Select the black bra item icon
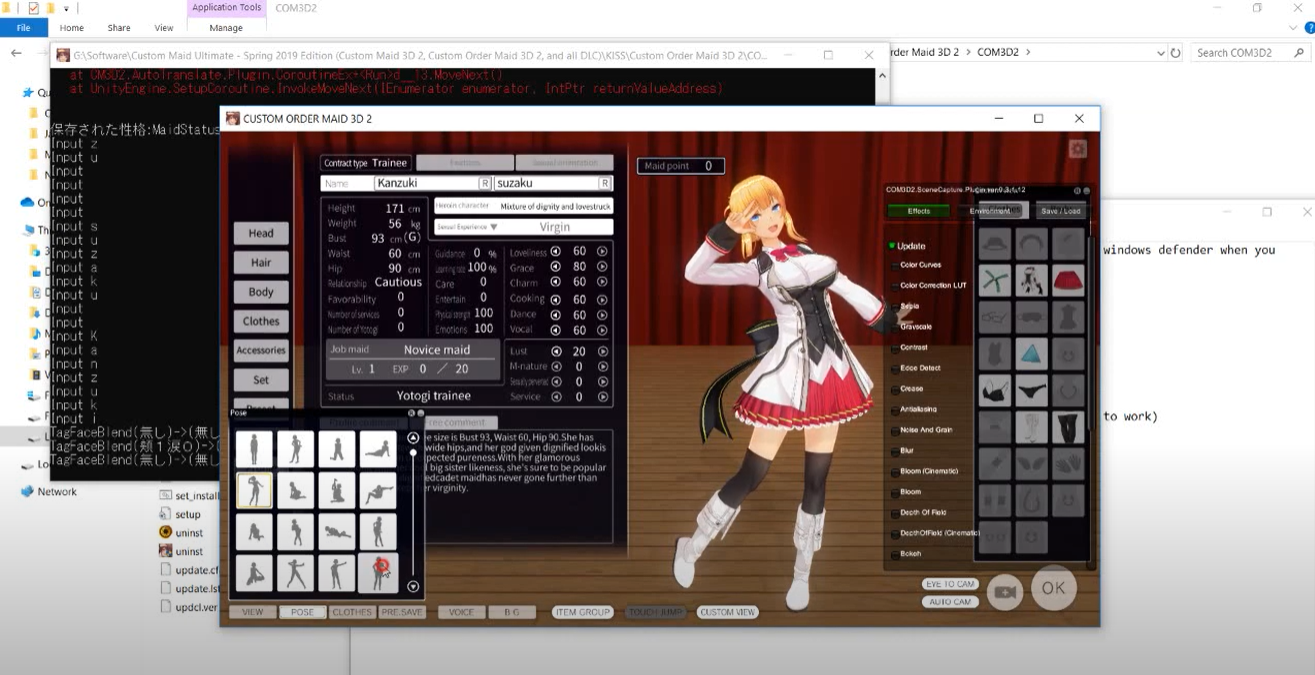 (995, 391)
